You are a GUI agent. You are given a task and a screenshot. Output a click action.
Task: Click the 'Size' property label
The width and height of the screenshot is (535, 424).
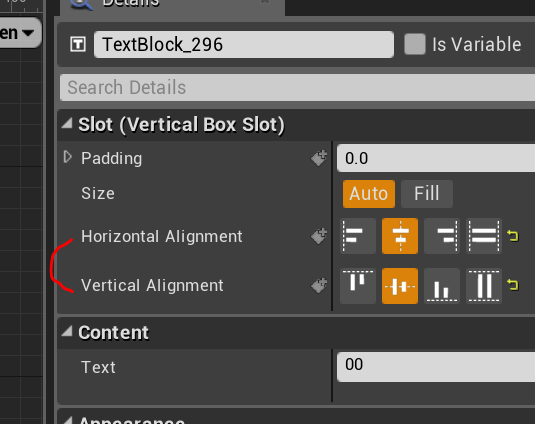pos(98,194)
